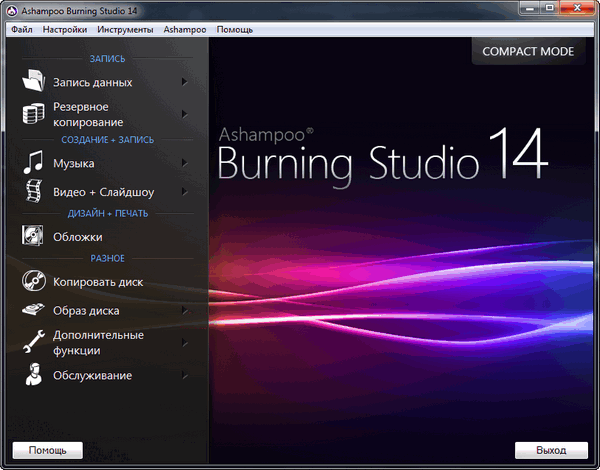Image resolution: width=600 pixels, height=470 pixels.
Task: Click the Ashampoo app icon in title bar
Action: click(x=12, y=11)
